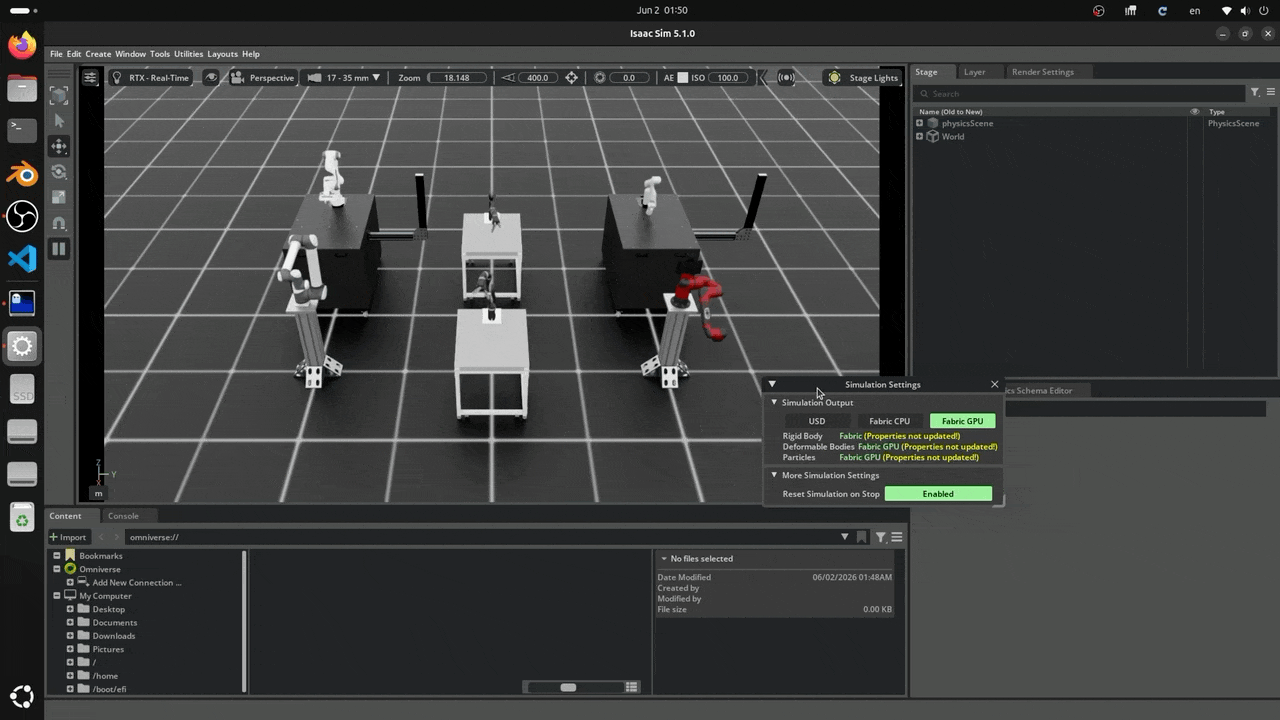
Task: Switch to the Console tab
Action: pos(123,516)
